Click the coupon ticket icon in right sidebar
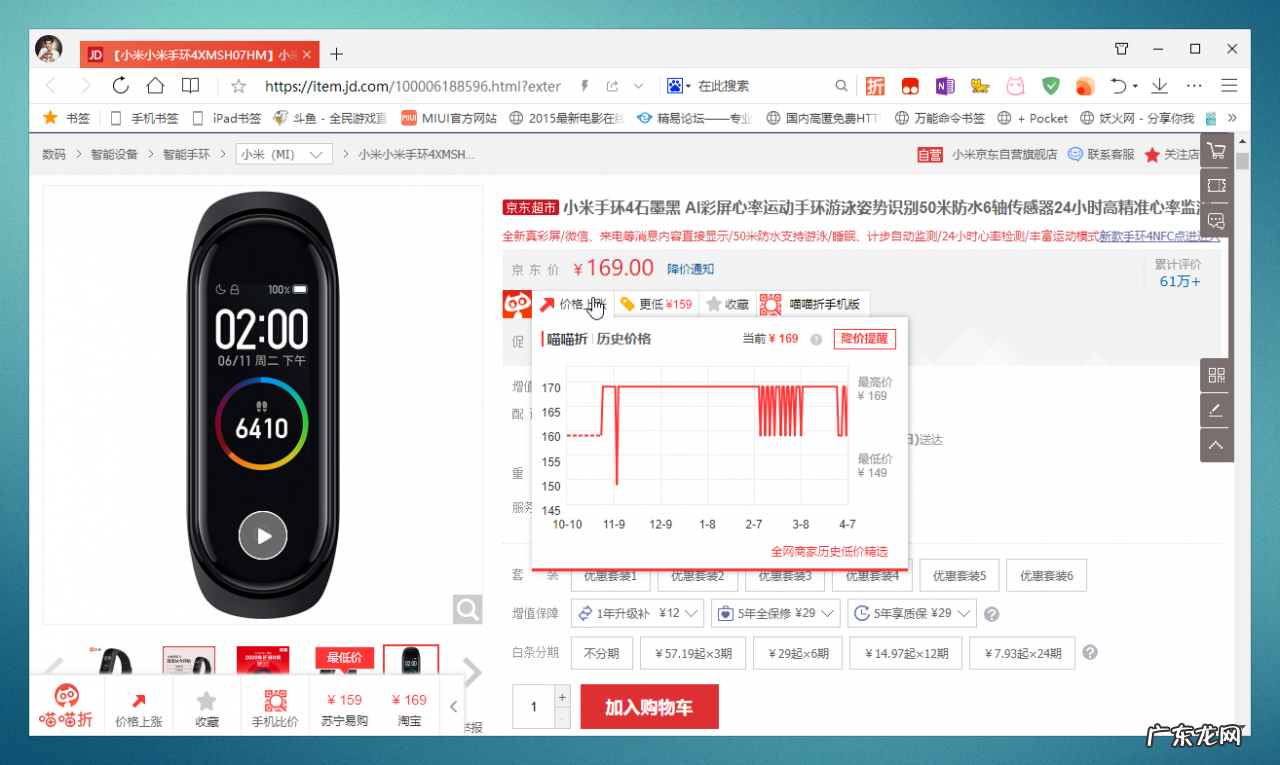This screenshot has width=1280, height=765. [1216, 186]
